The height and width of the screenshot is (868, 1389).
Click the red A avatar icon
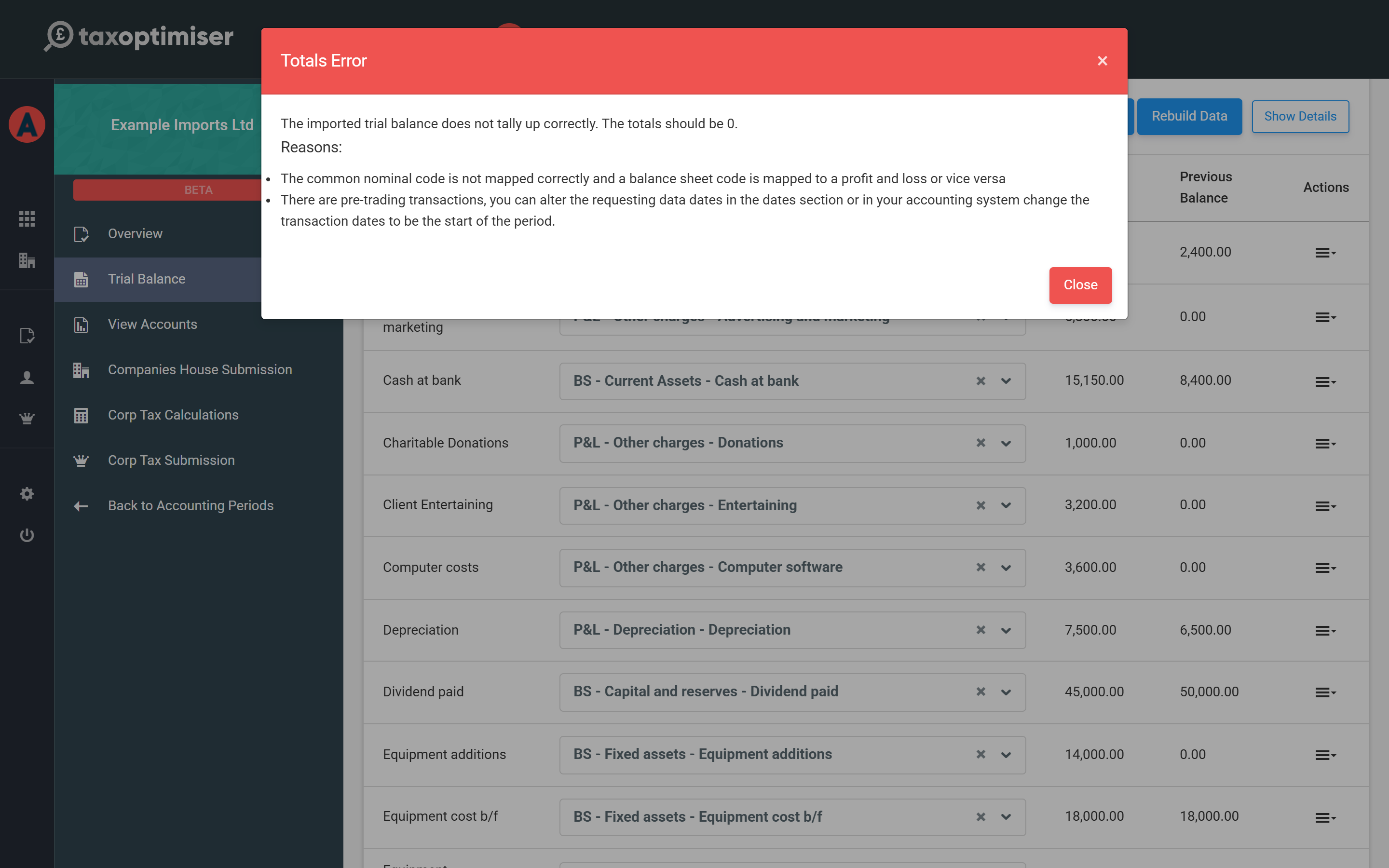click(x=27, y=124)
